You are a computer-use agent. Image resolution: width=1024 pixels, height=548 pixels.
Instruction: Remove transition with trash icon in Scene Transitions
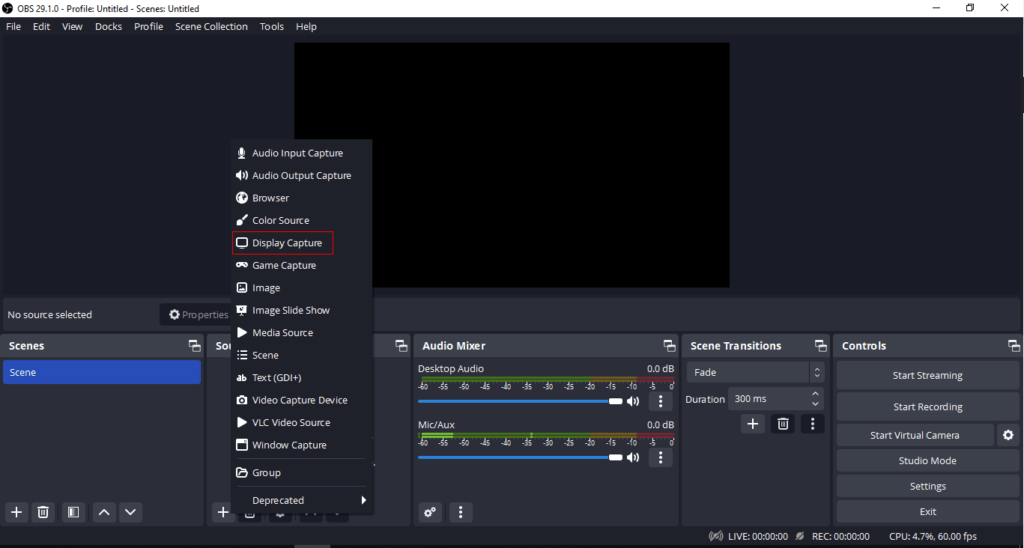point(782,424)
